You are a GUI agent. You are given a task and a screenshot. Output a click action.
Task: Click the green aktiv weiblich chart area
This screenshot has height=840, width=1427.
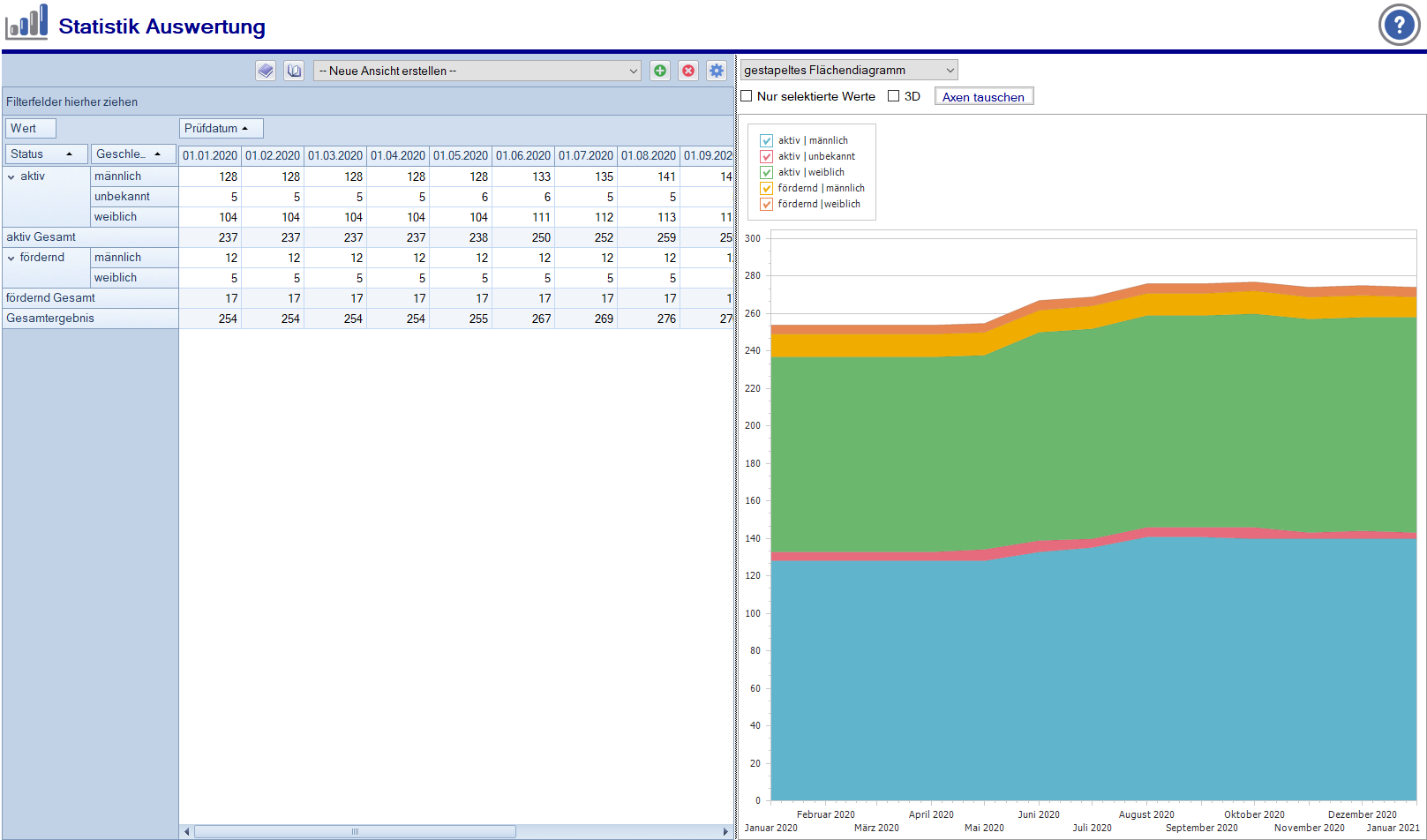click(x=1093, y=432)
